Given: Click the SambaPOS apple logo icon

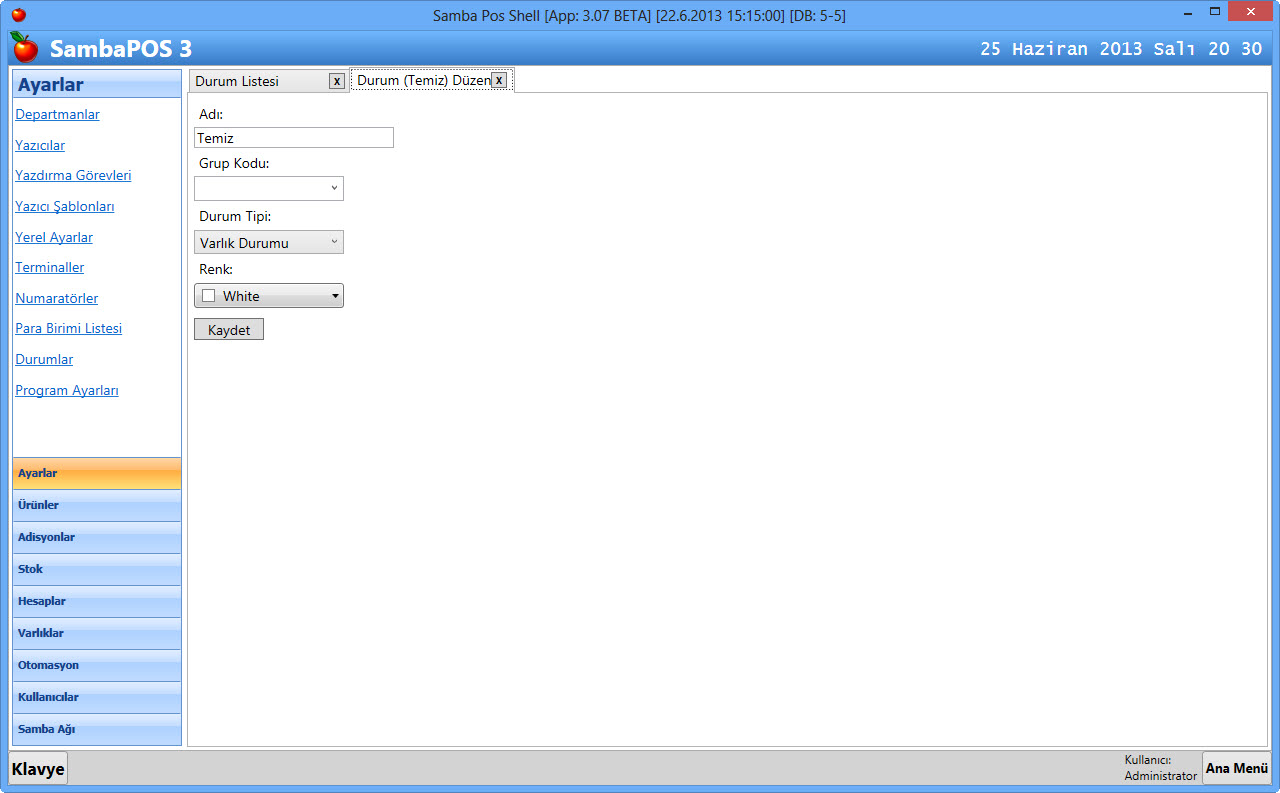Looking at the screenshot, I should (24, 47).
